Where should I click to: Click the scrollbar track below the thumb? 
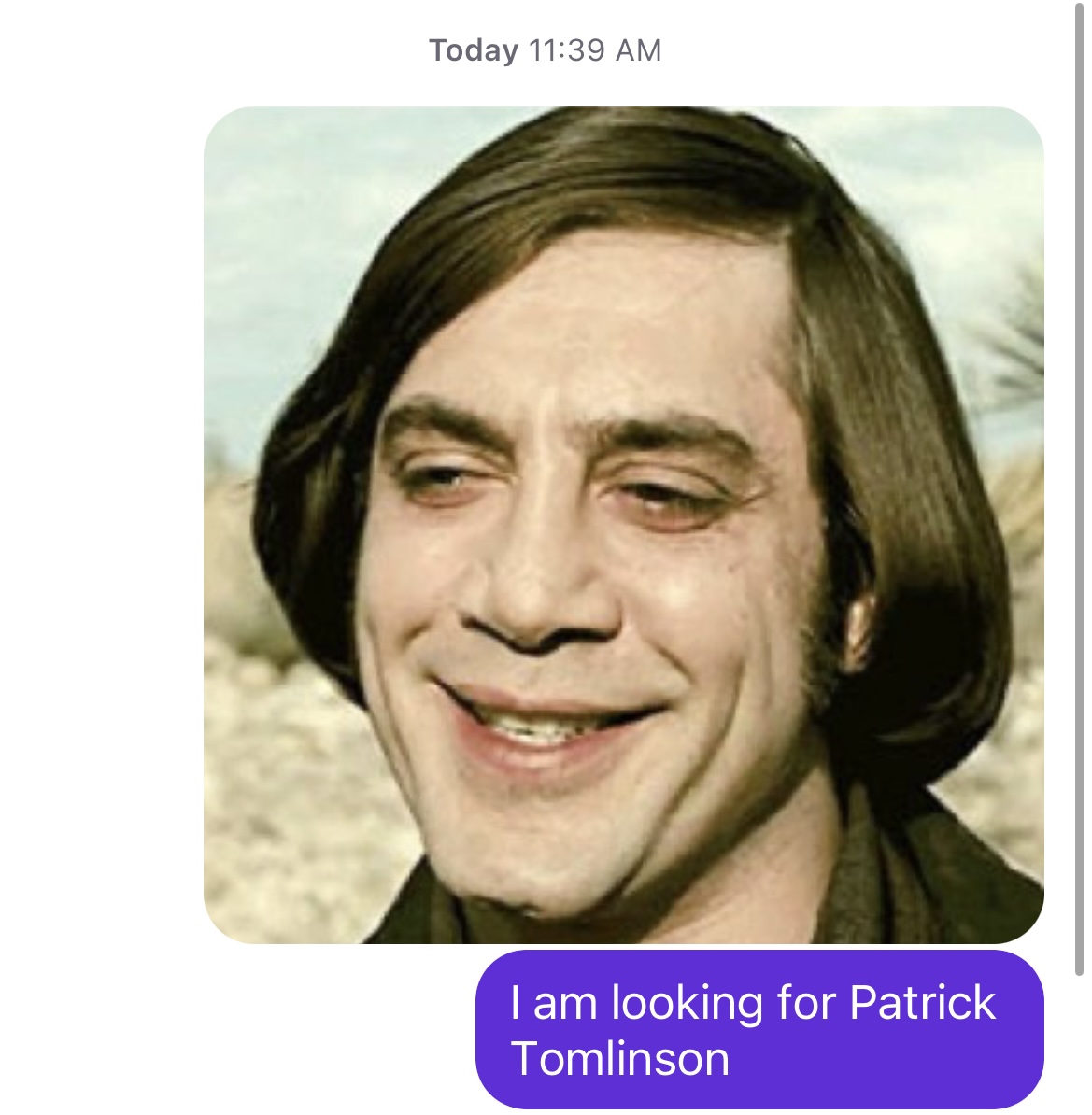(1079, 1045)
